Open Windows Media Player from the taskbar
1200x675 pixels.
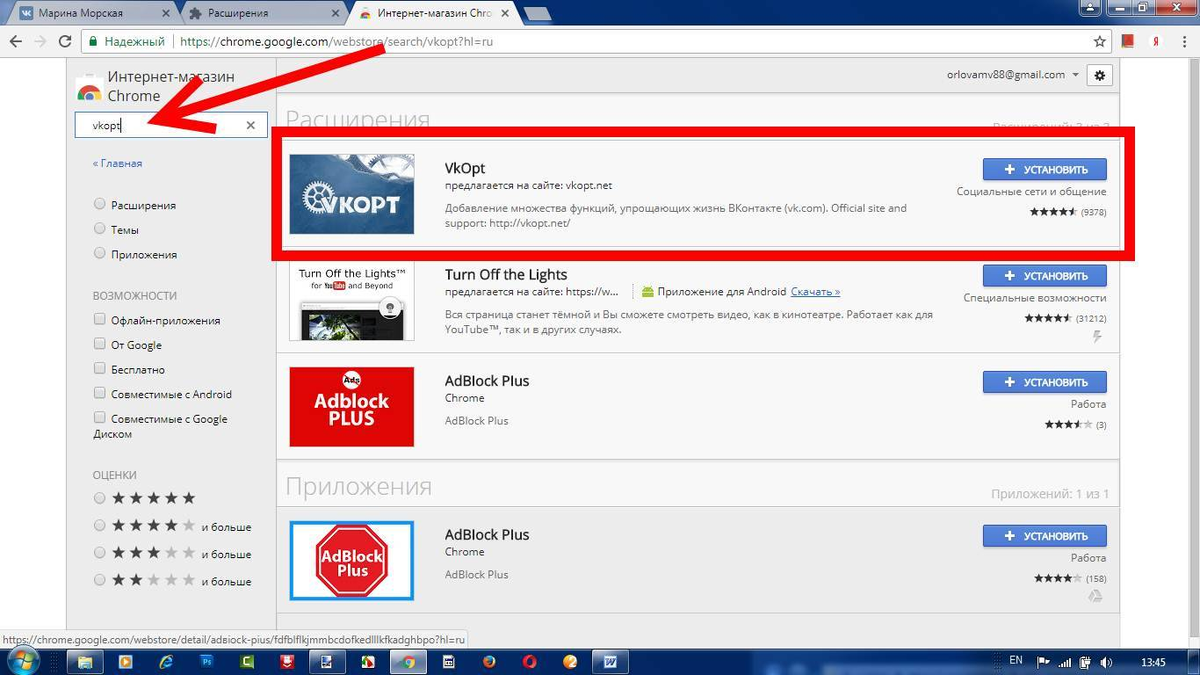point(126,662)
